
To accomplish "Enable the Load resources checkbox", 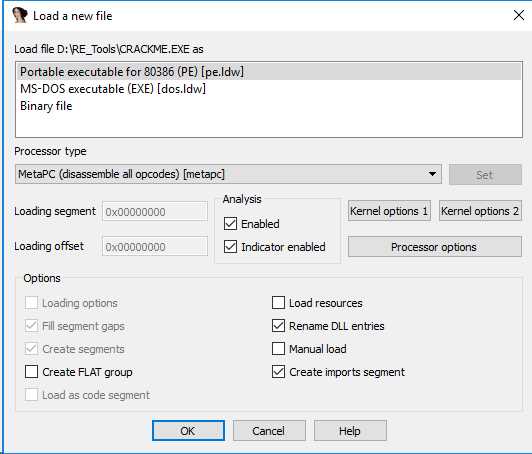I will coord(278,303).
